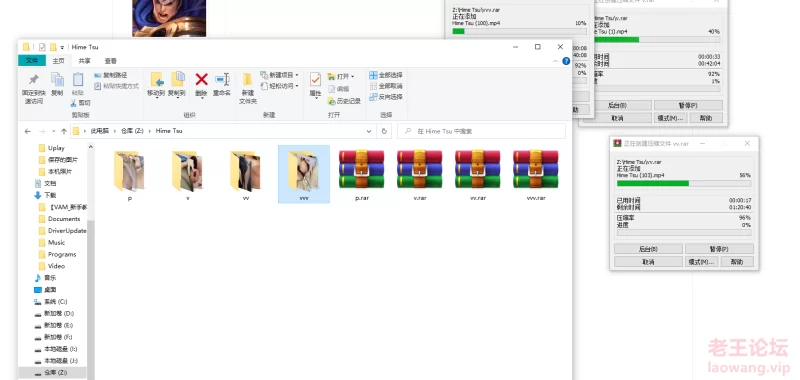This screenshot has height=380, width=800.
Task: Click the blue help question mark icon
Action: pyautogui.click(x=566, y=61)
